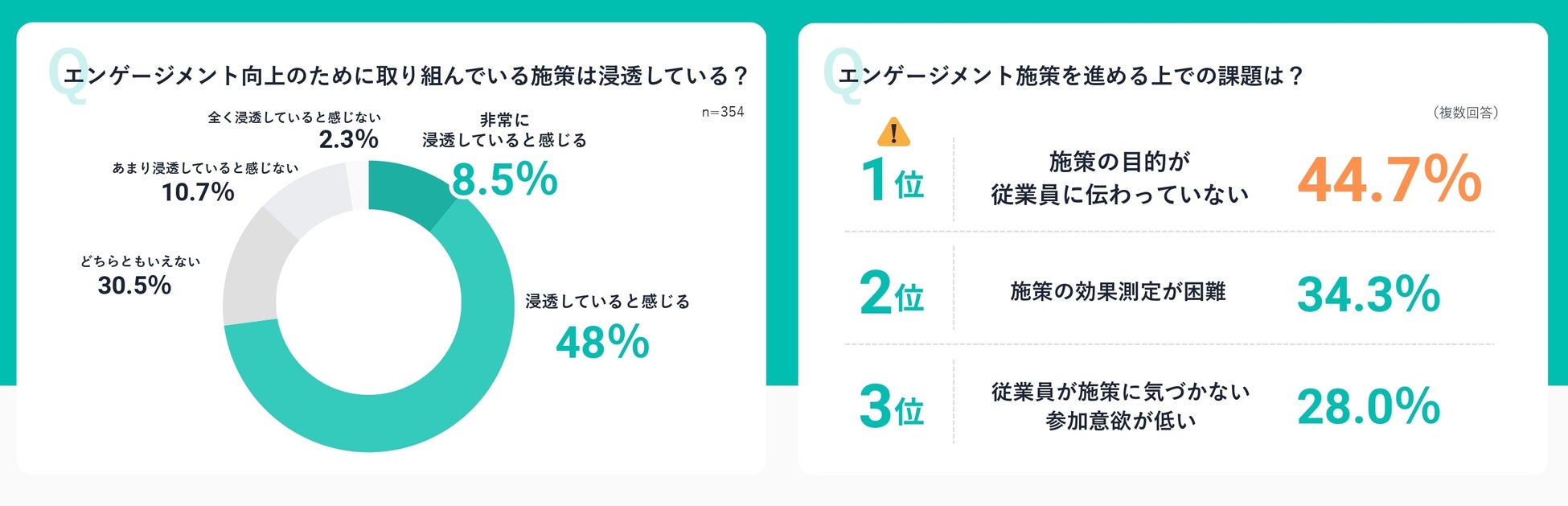Select the 3位 rank label
The width and height of the screenshot is (1568, 506).
(892, 406)
